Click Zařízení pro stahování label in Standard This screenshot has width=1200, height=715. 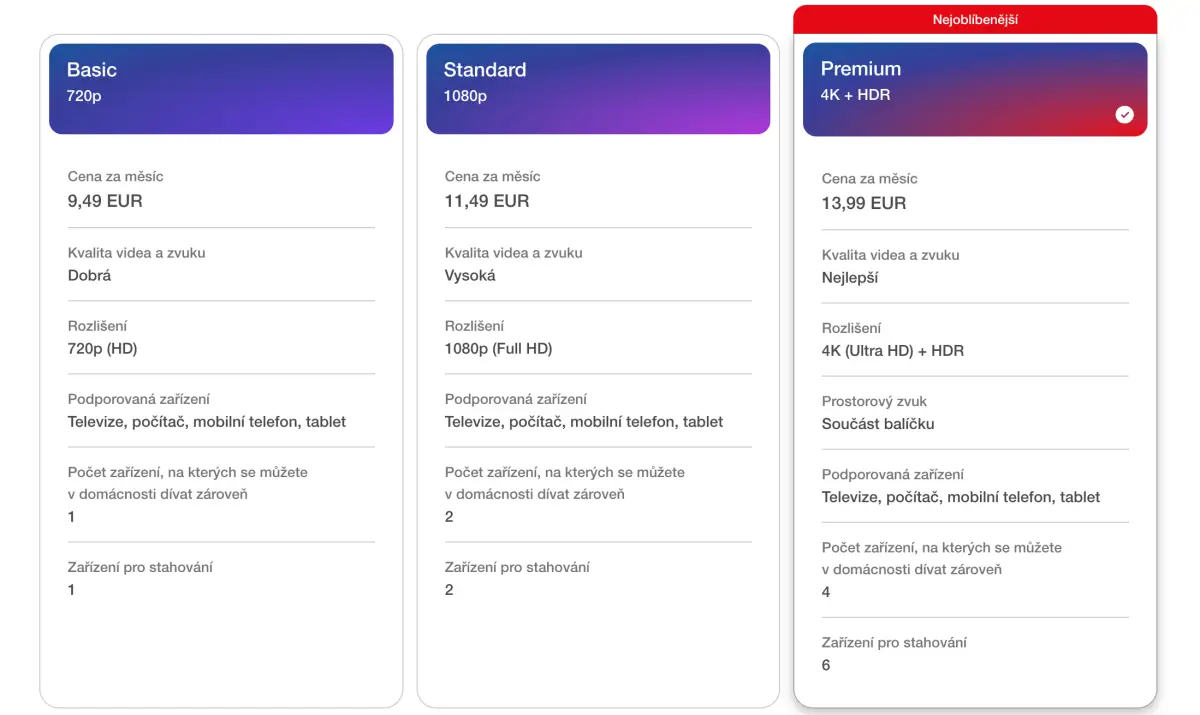click(517, 567)
